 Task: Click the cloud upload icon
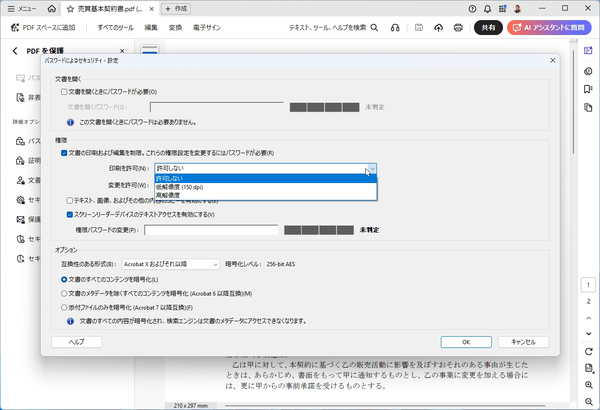(439, 28)
